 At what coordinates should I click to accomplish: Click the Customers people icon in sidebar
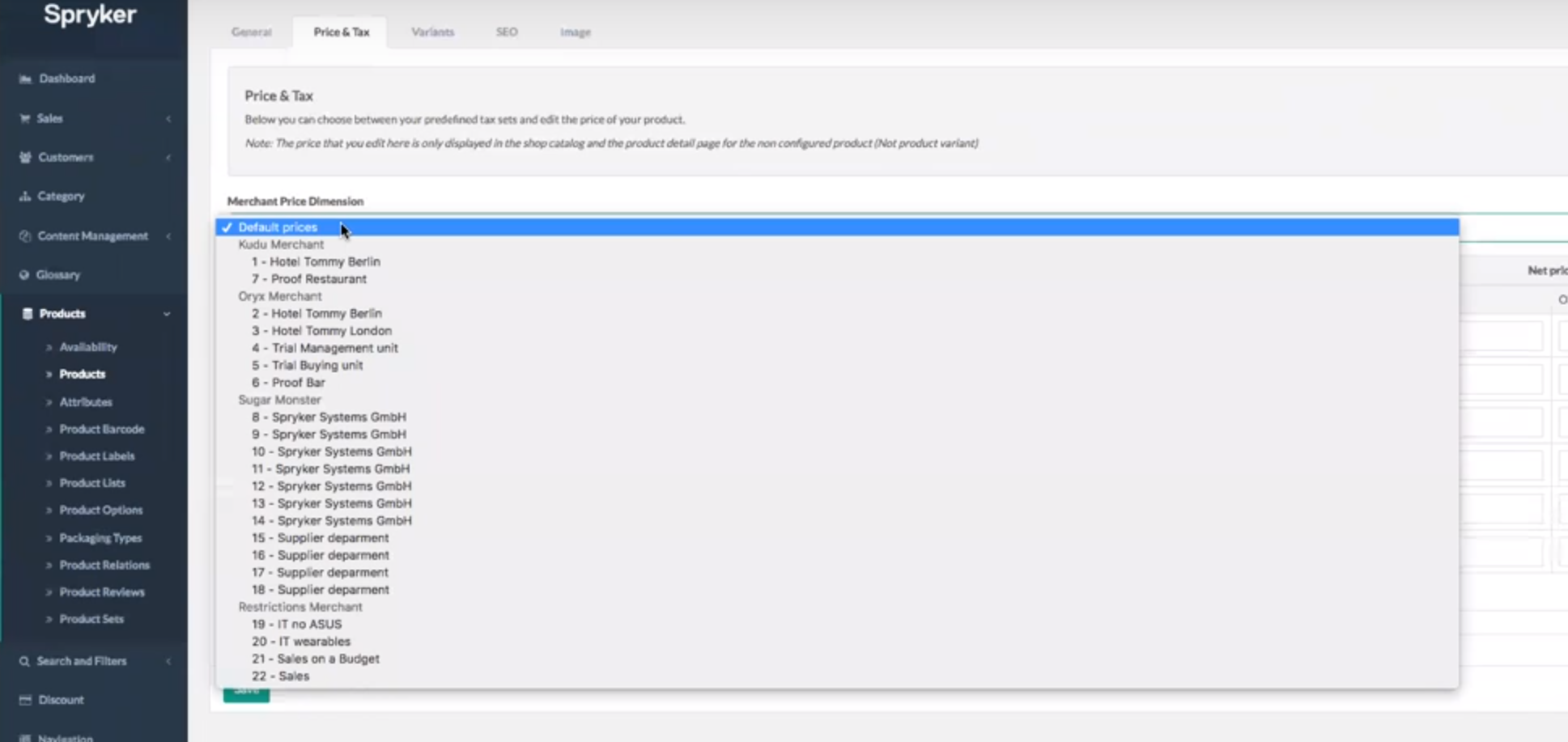pos(25,158)
